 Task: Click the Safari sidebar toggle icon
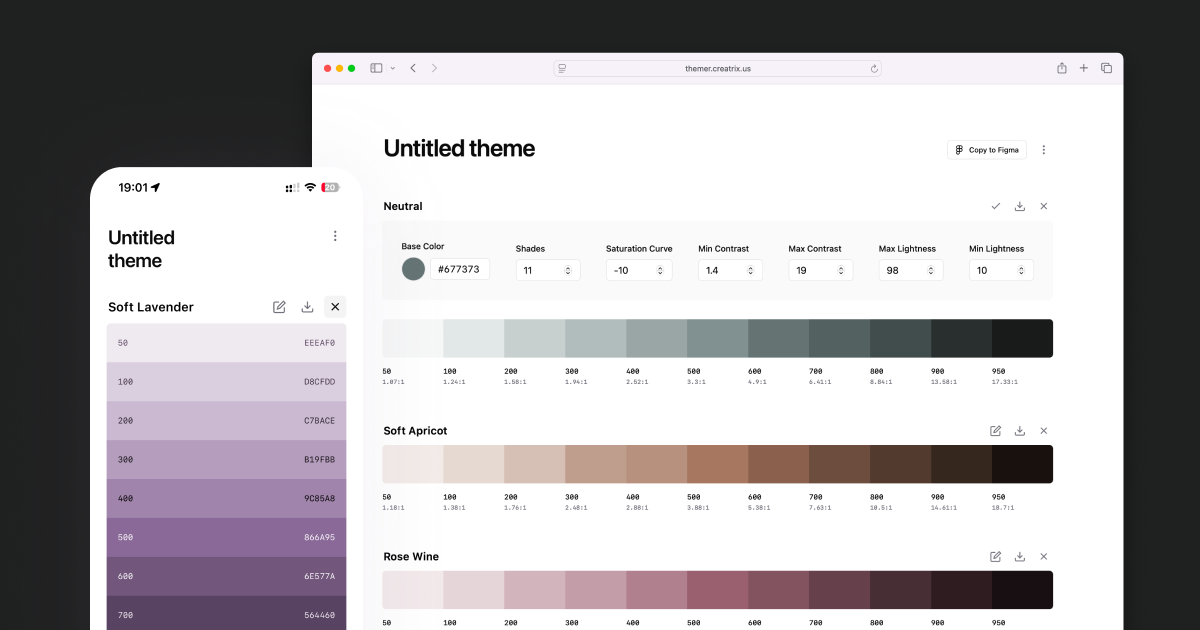(x=376, y=68)
